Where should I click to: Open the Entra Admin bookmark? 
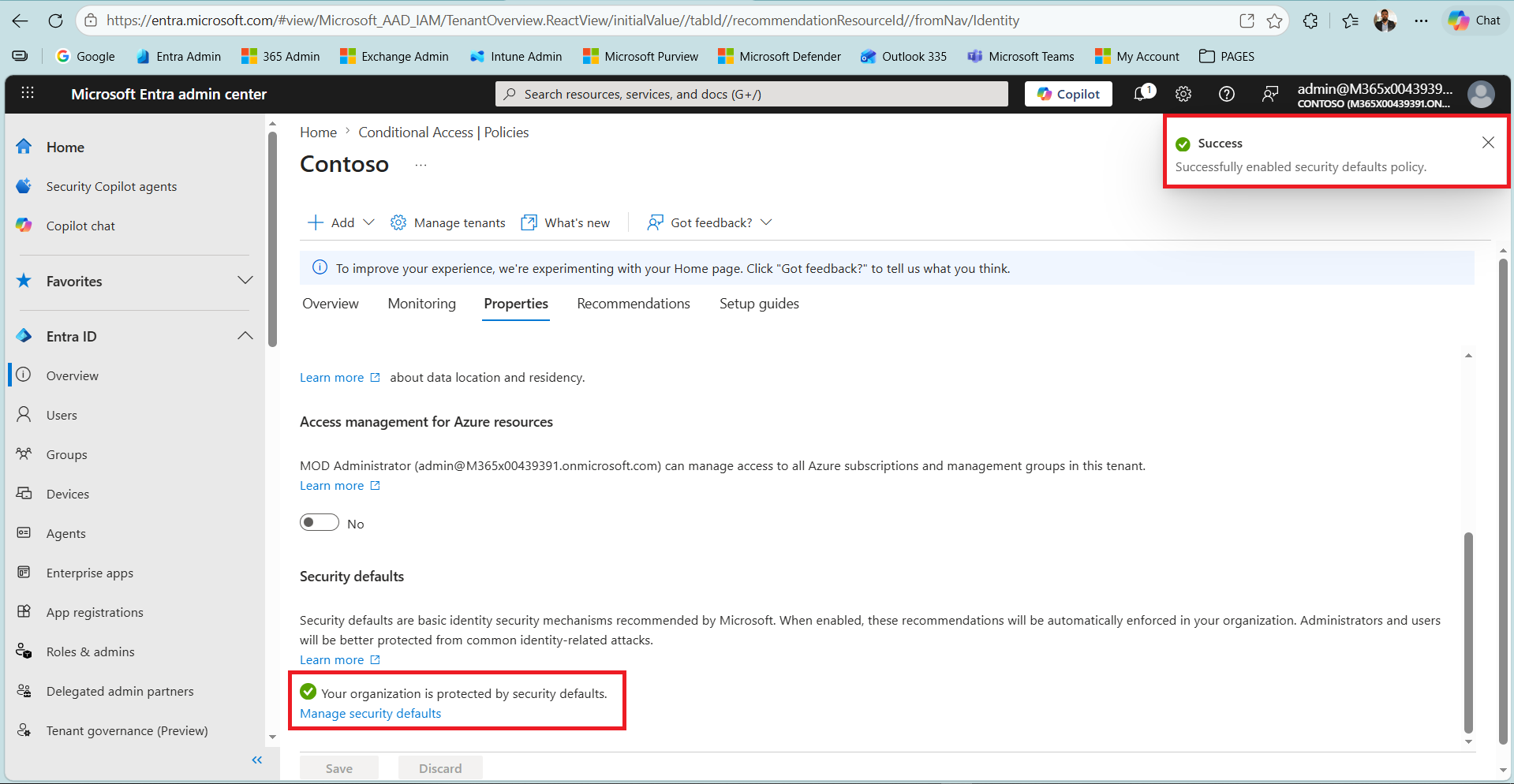point(178,56)
